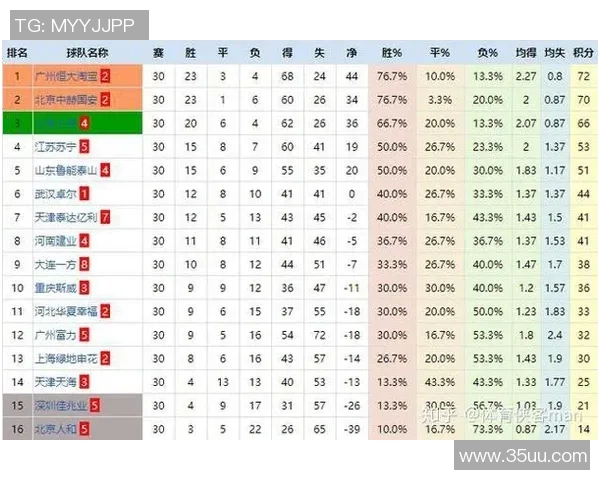Viewport: 600px width, 480px height.
Task: Sort by the 排名 column header
Action: pyautogui.click(x=17, y=52)
